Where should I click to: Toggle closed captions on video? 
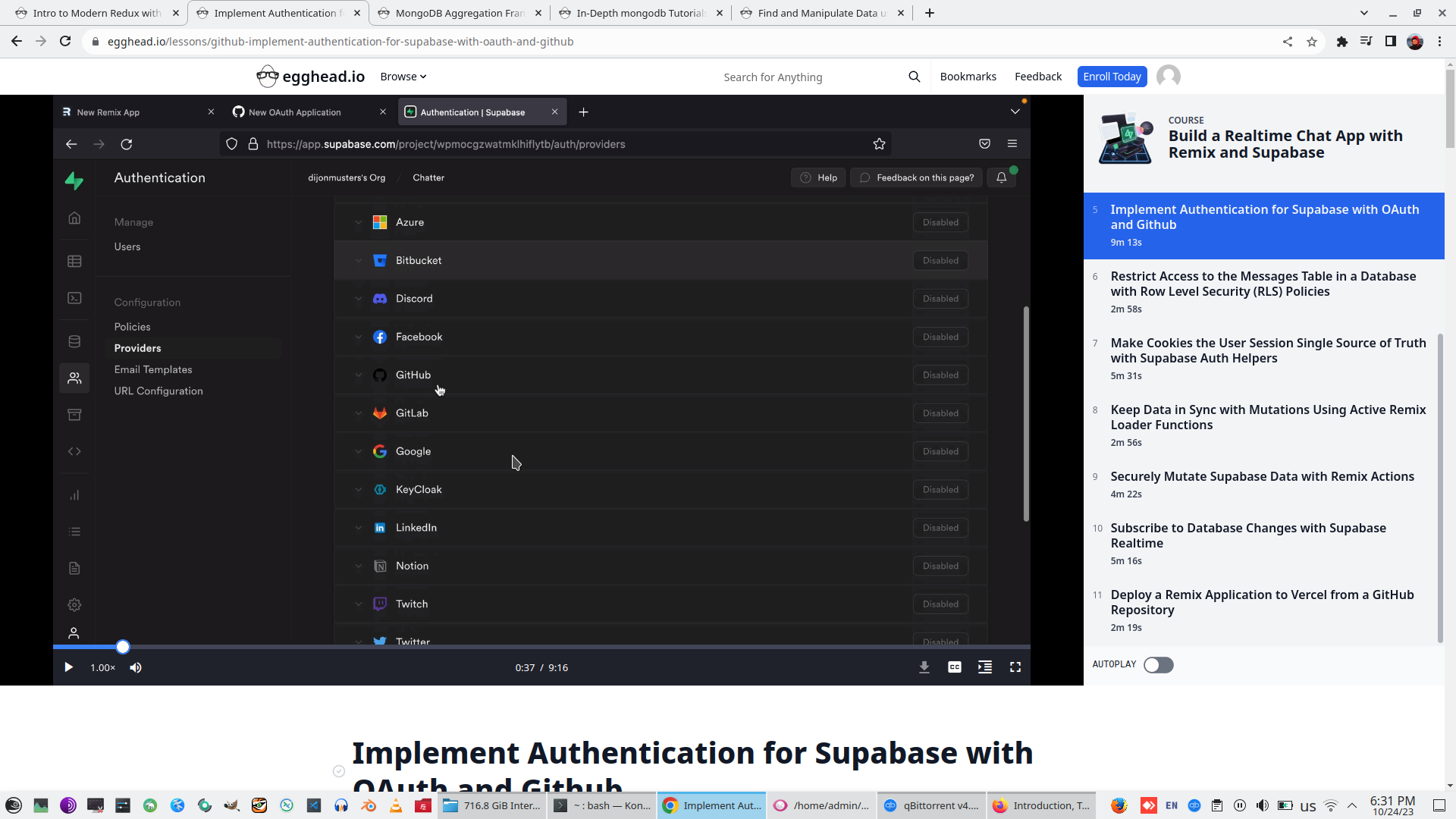pos(954,667)
